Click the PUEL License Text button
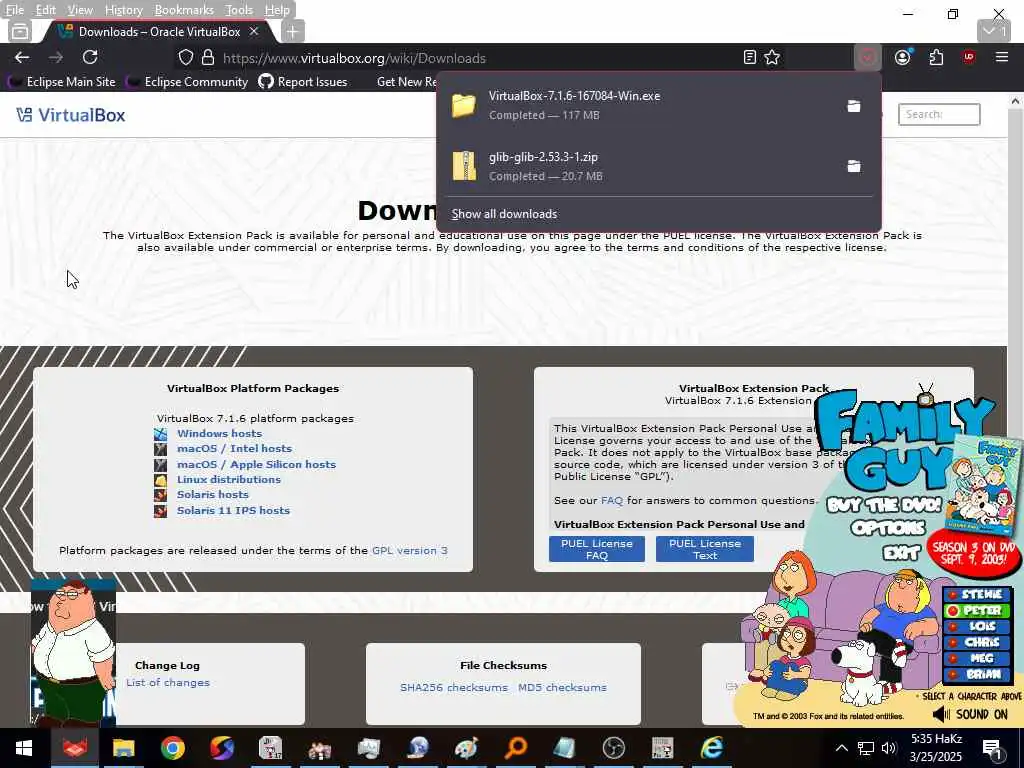Viewport: 1024px width, 768px height. point(705,549)
